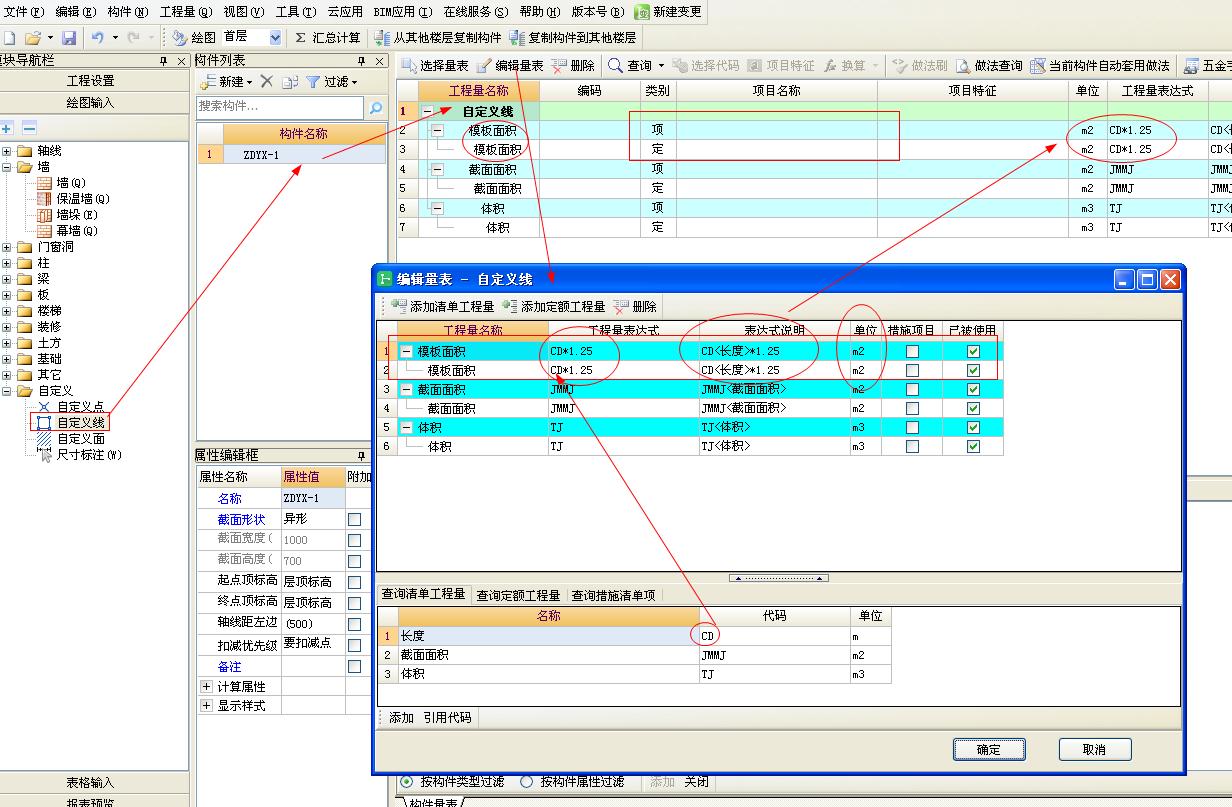Click 选择量表 toolbar item
This screenshot has height=807, width=1232.
click(x=435, y=66)
